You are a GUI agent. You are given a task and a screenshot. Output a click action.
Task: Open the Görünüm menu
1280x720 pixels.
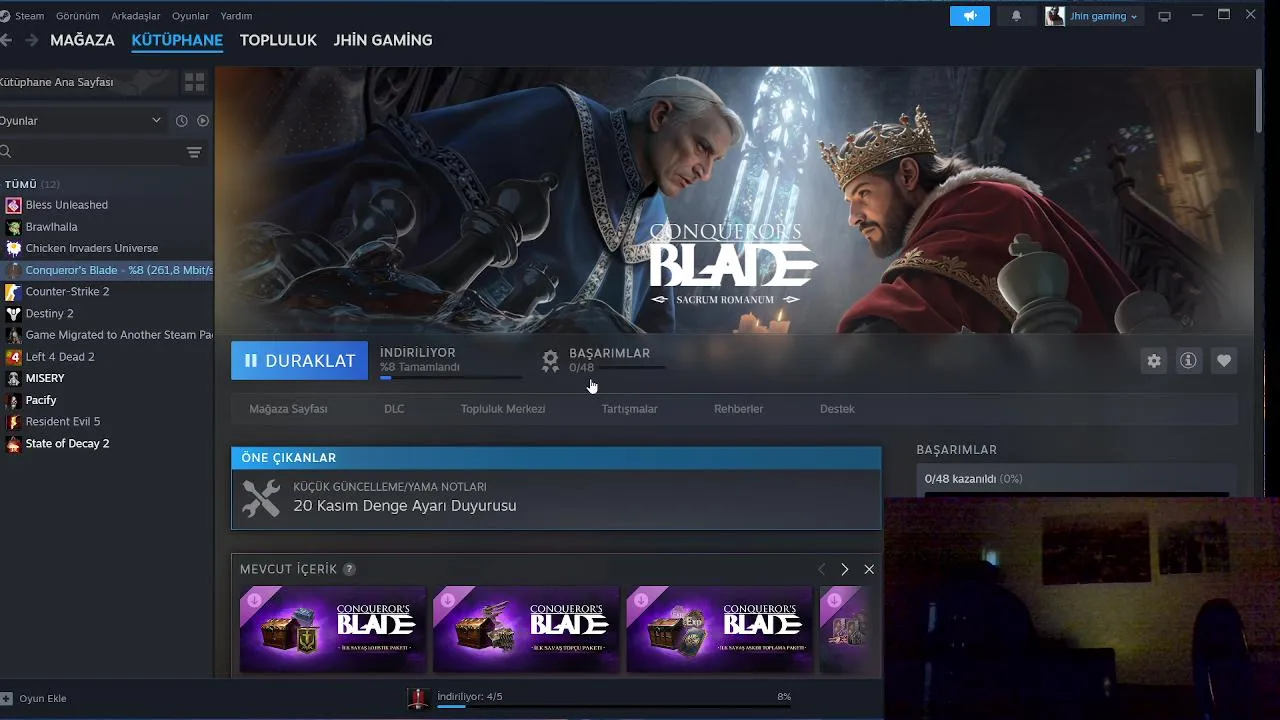click(77, 16)
